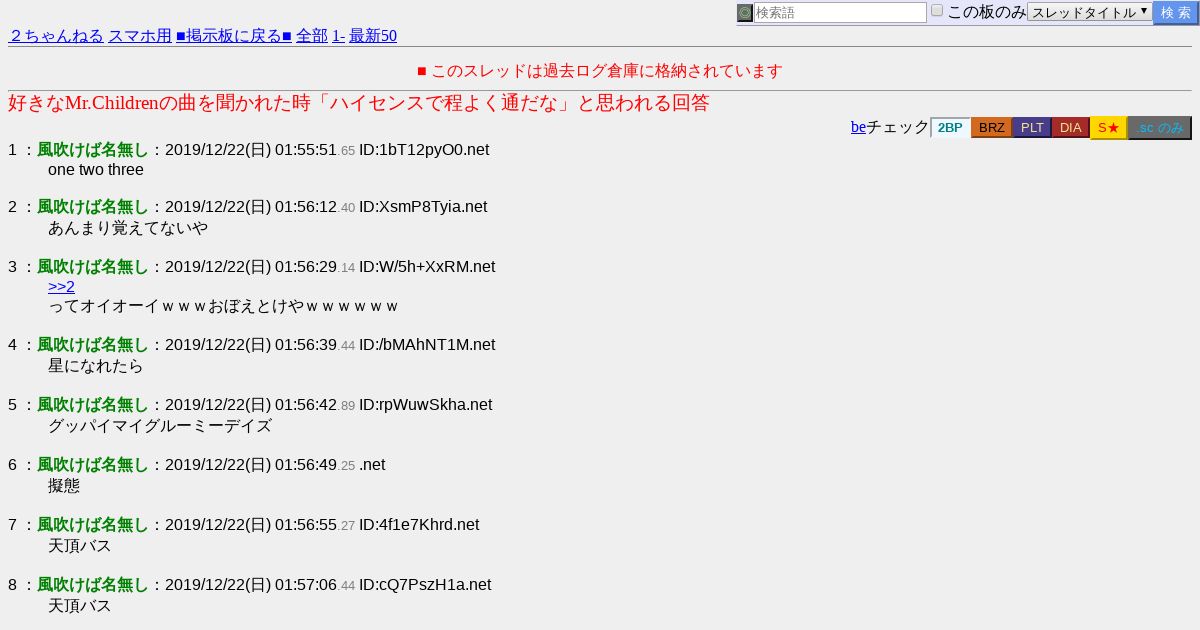Open the ２ちゃんねる link
Image resolution: width=1200 pixels, height=630 pixels.
56,36
